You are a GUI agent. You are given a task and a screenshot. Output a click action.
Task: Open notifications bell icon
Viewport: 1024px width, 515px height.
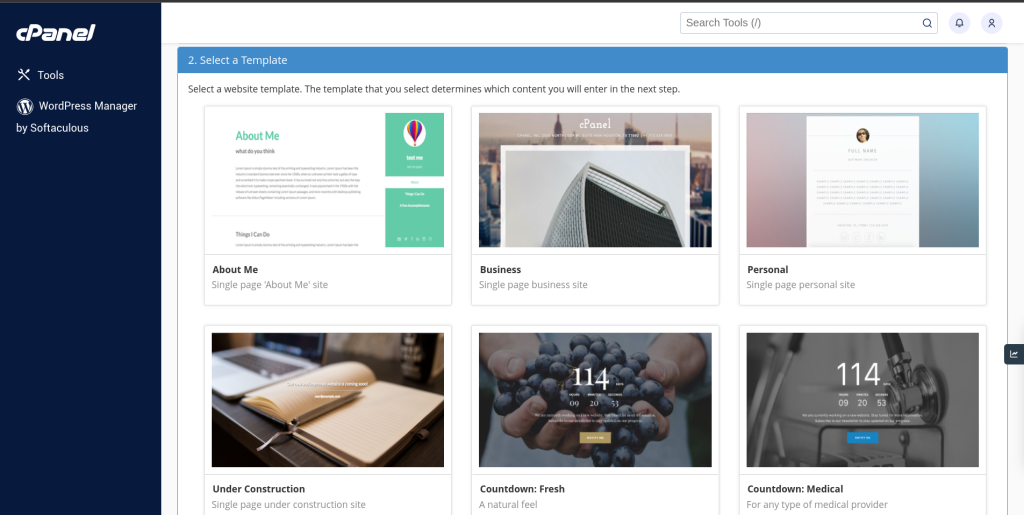[959, 23]
